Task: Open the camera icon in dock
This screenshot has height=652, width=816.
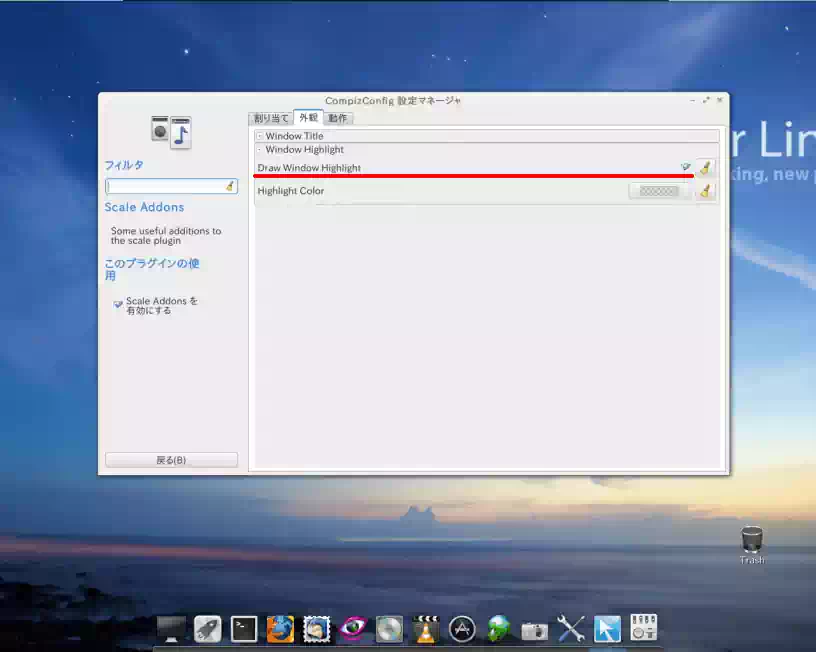Action: coord(534,631)
